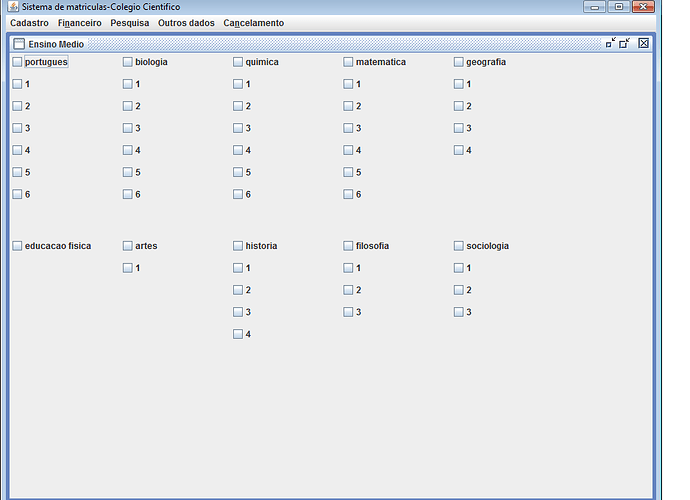The height and width of the screenshot is (500, 690).
Task: Check option 1 under sociologia
Action: [x=462, y=268]
